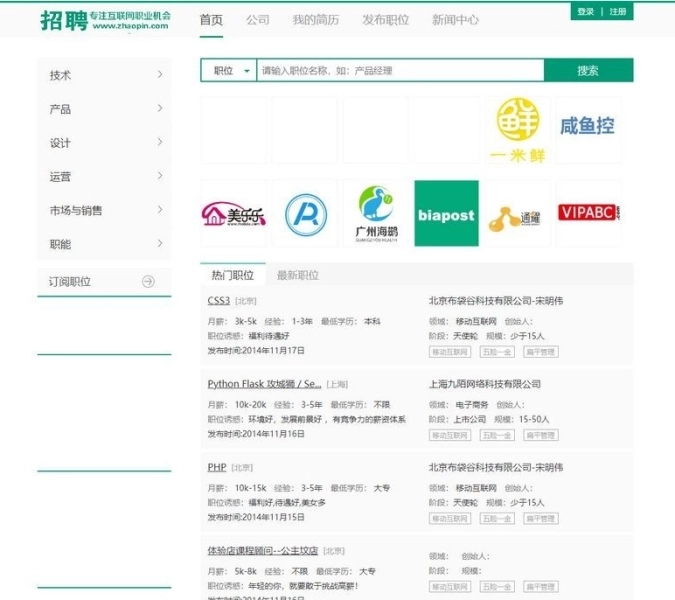675x600 pixels.
Task: Open the 美乐乐 company logo
Action: coord(233,213)
